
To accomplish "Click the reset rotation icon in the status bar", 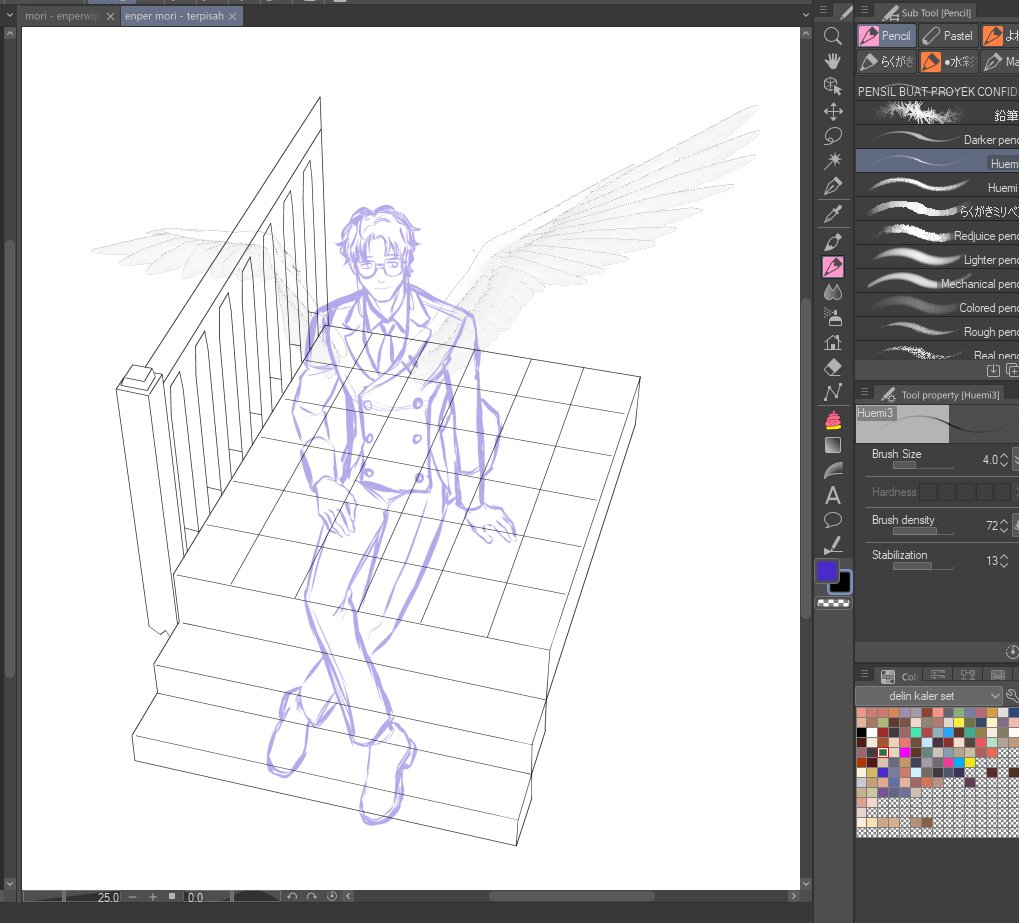I will pos(331,896).
